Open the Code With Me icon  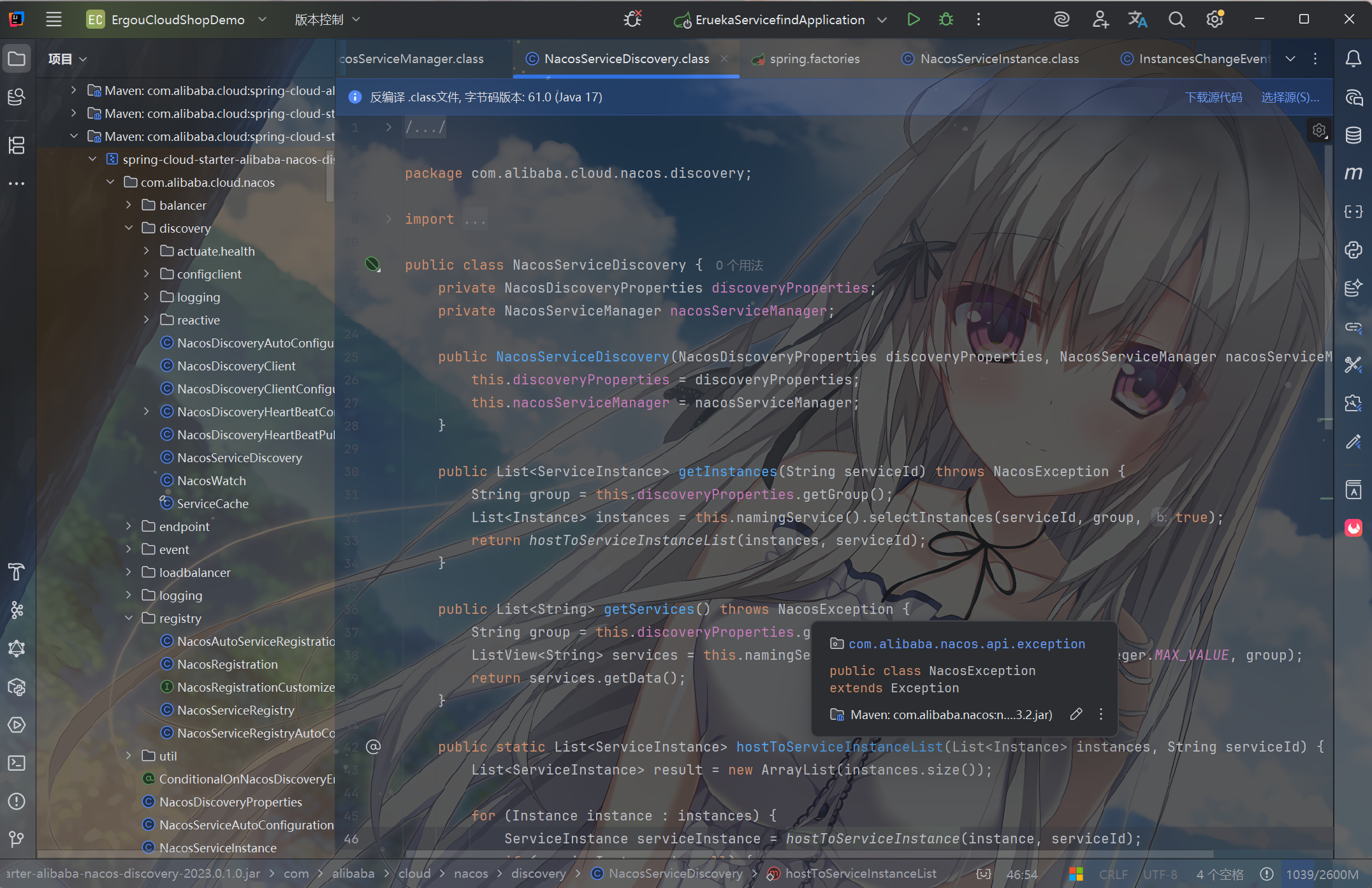[1100, 20]
